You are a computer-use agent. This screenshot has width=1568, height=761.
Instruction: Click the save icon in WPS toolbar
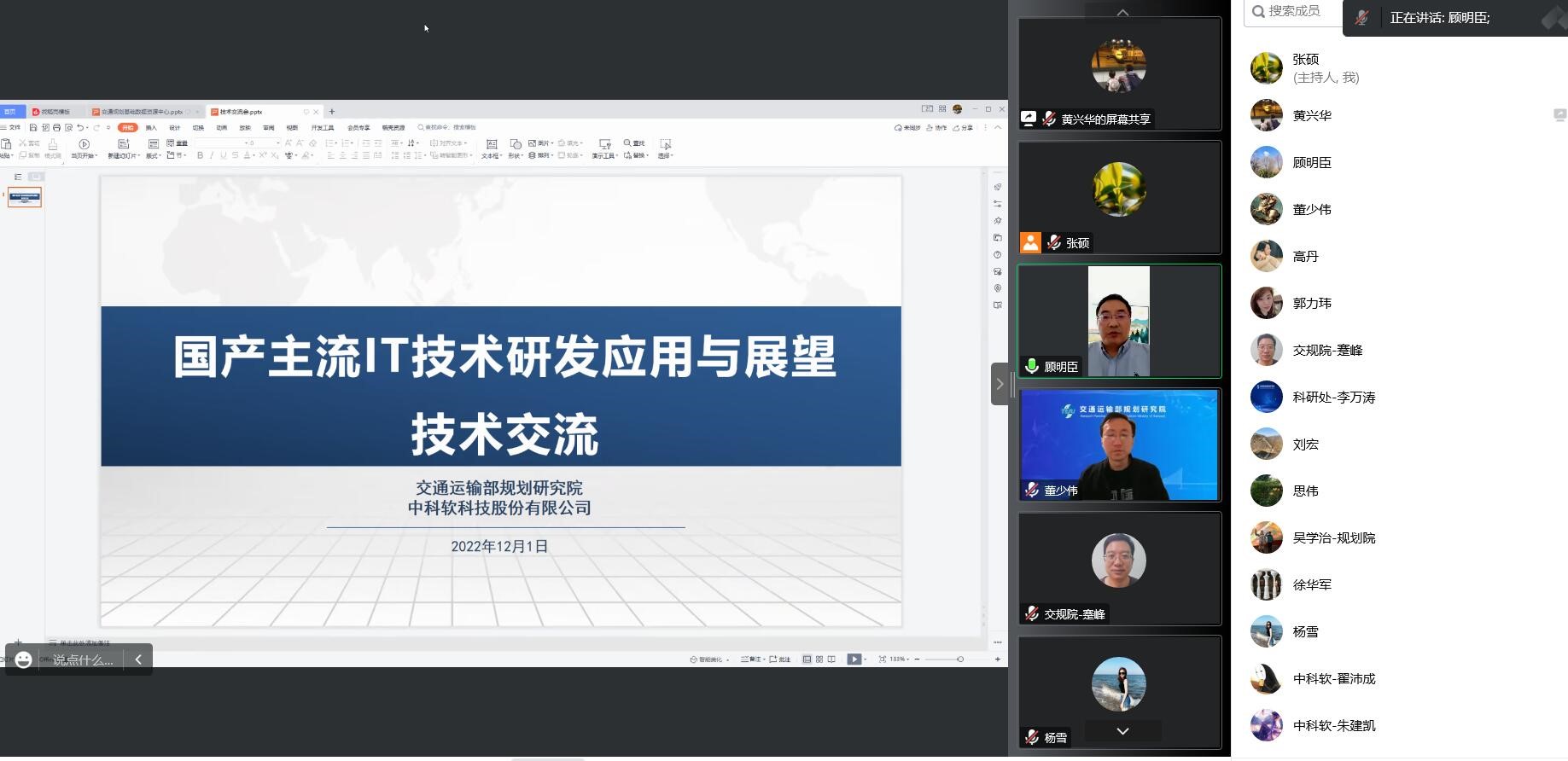33,128
